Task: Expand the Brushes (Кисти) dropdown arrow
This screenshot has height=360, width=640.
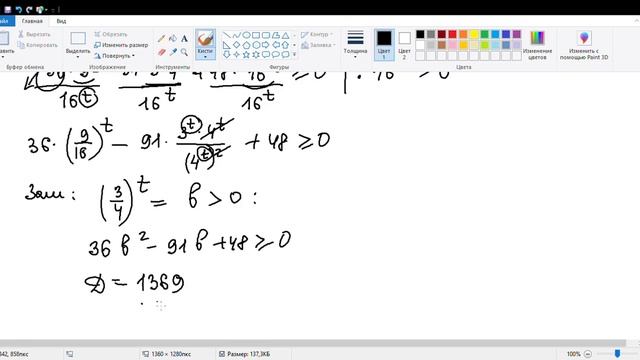Action: tap(205, 57)
